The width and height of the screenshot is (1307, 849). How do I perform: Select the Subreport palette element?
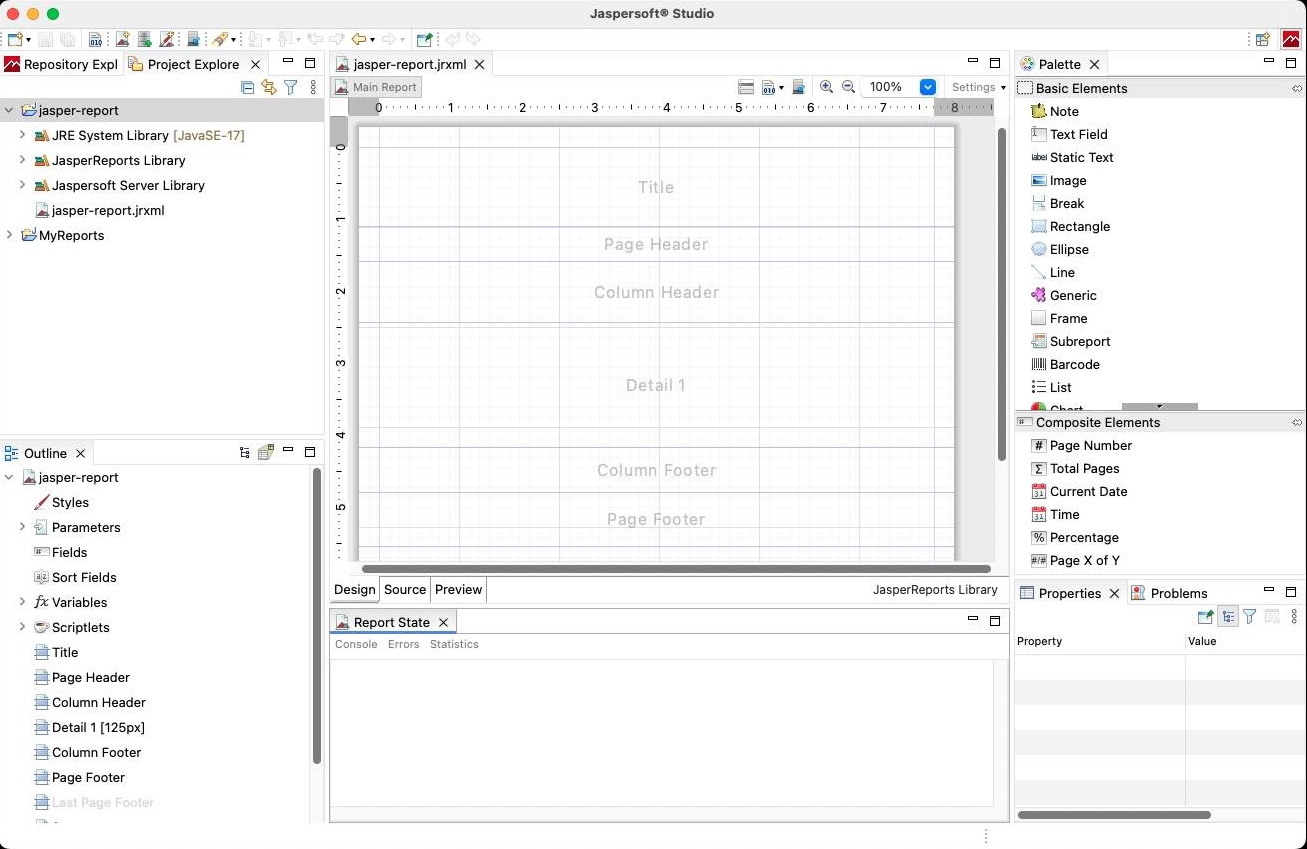1070,341
